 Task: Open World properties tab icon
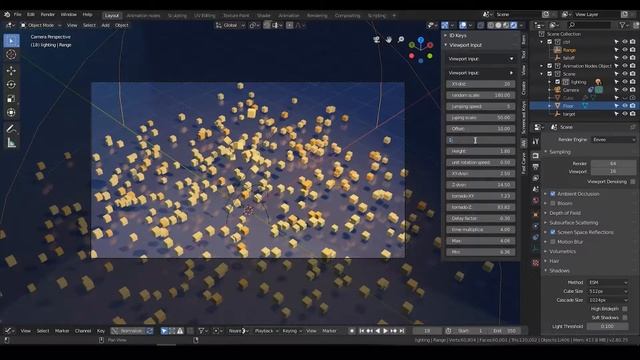point(536,201)
